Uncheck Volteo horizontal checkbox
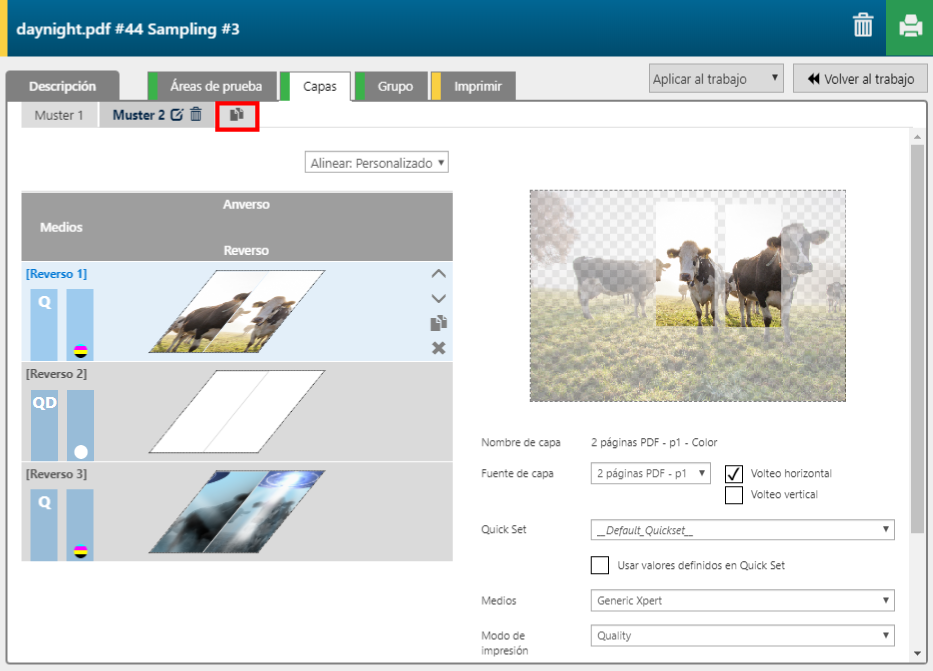 click(x=734, y=474)
